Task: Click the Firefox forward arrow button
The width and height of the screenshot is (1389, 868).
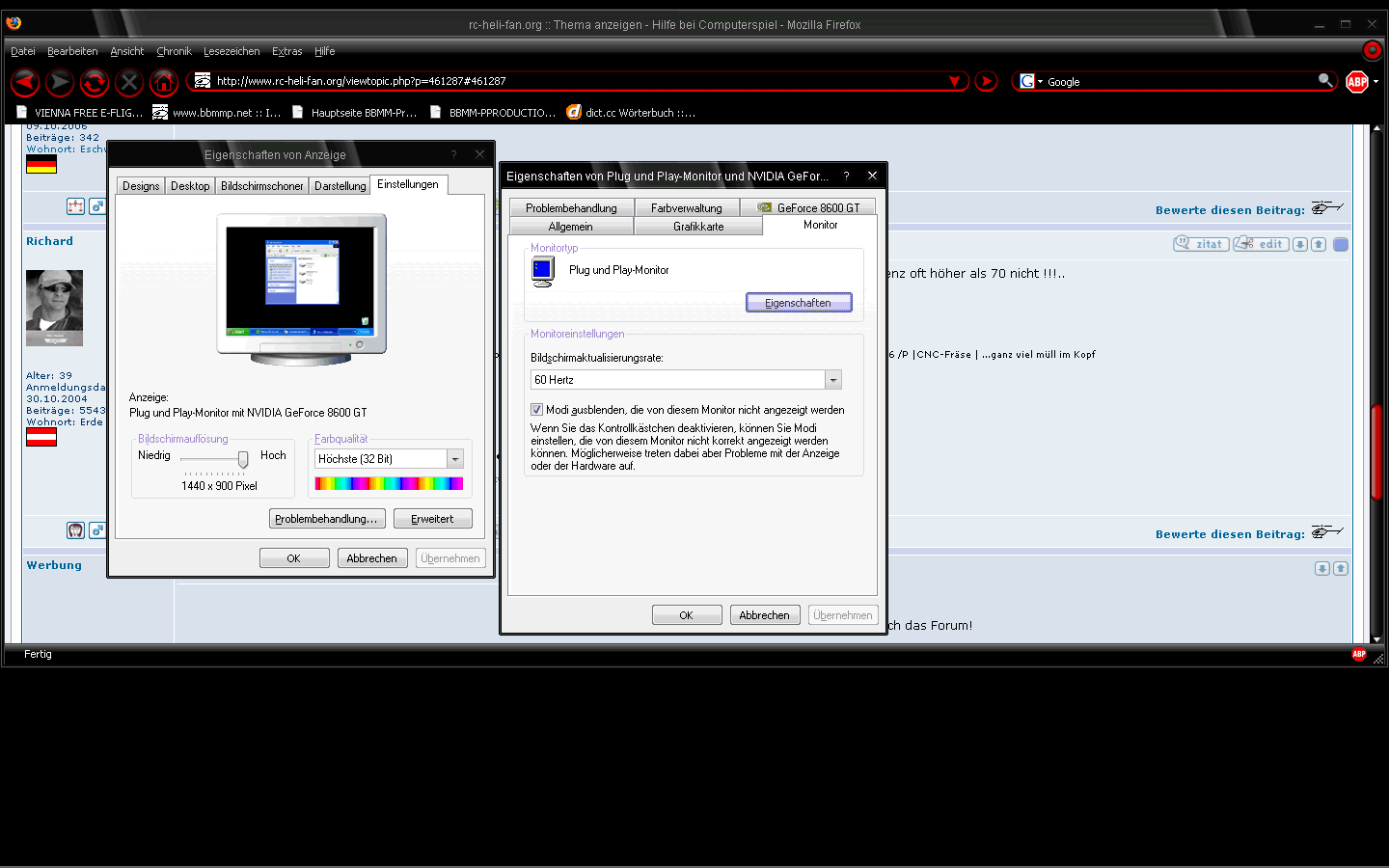Action: tap(60, 83)
